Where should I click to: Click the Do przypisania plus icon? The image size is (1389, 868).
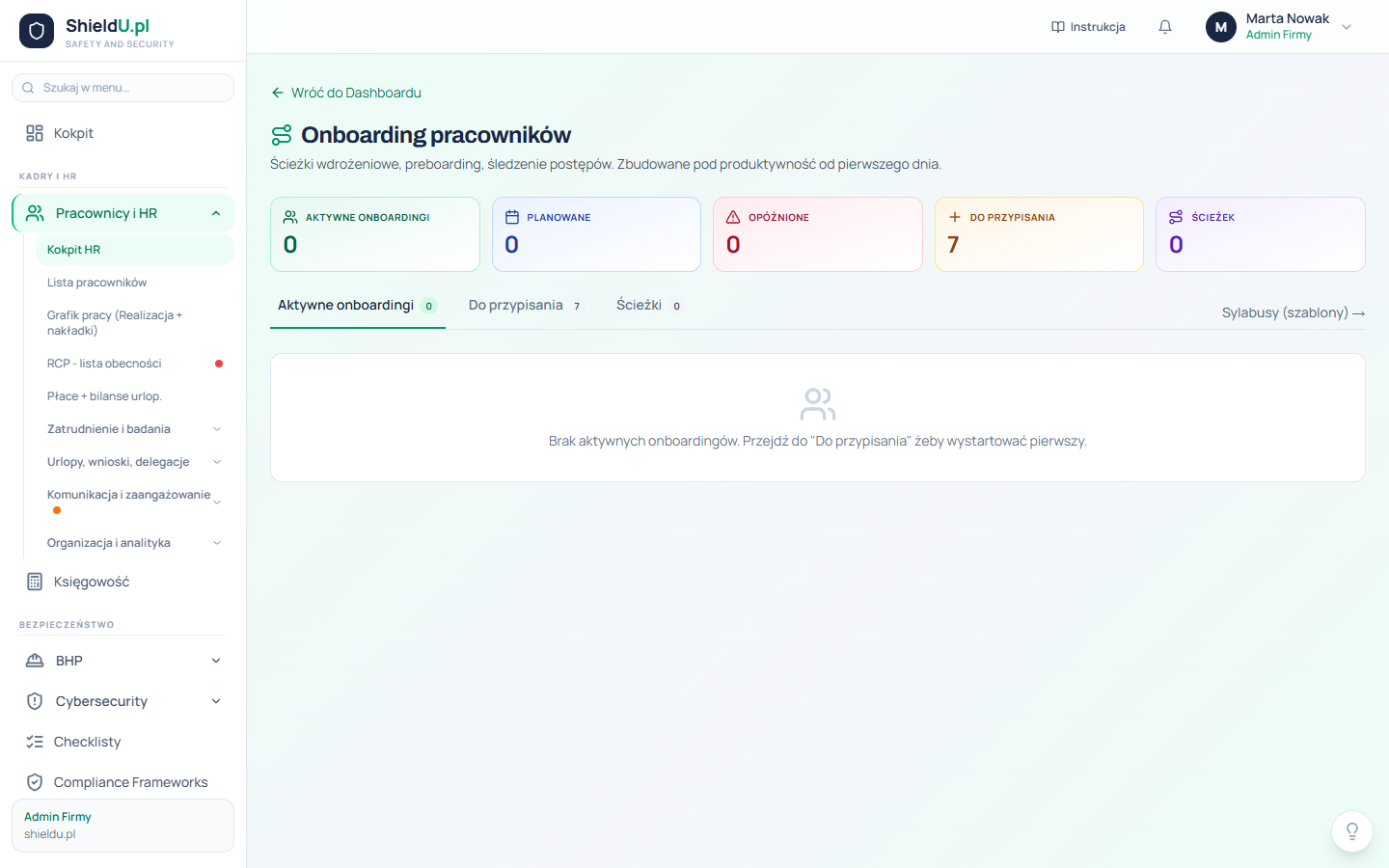(955, 217)
